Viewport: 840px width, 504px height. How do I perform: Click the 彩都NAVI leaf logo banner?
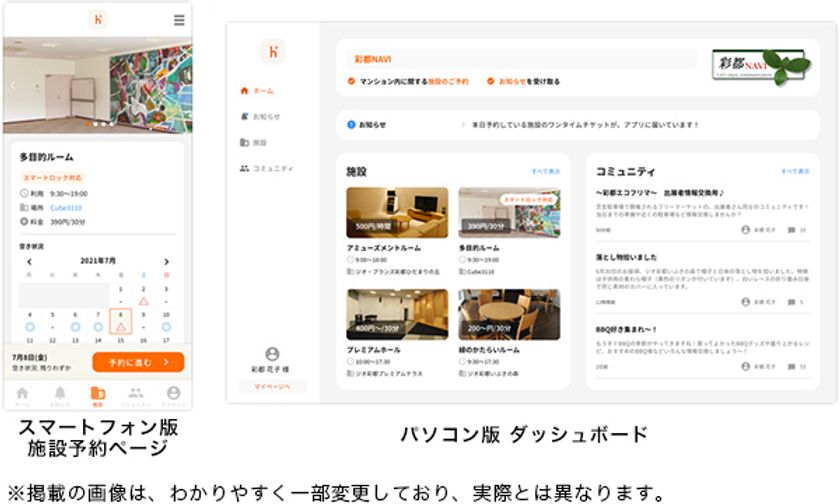click(x=761, y=66)
